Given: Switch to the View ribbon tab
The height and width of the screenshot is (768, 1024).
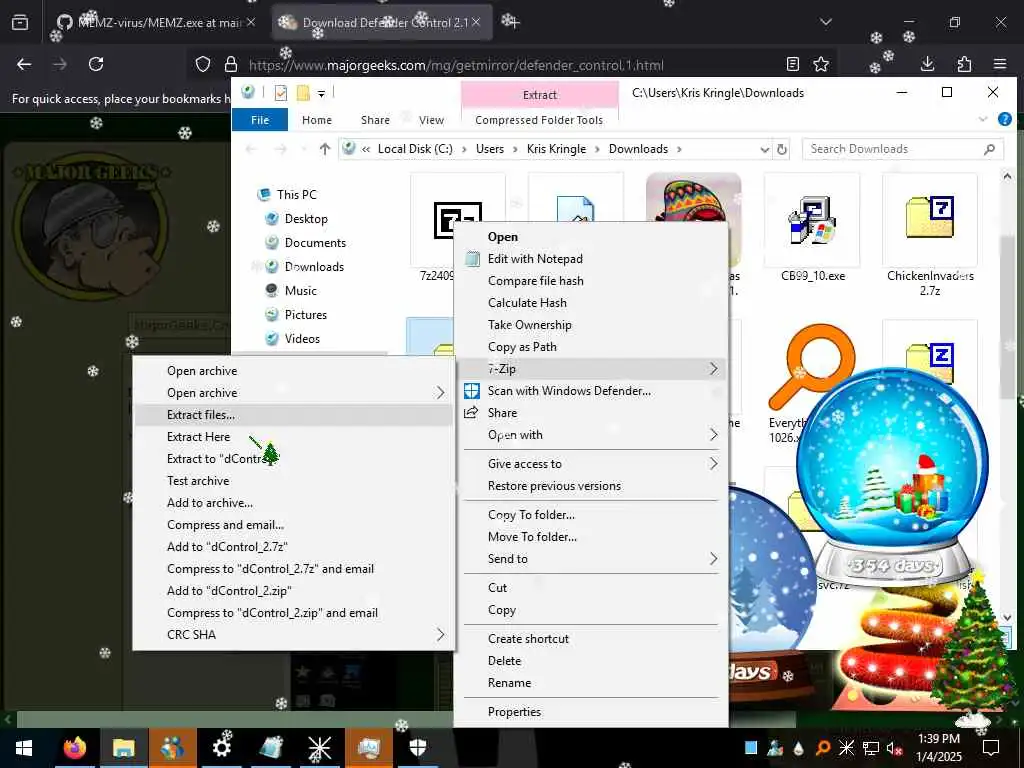Looking at the screenshot, I should 431,120.
